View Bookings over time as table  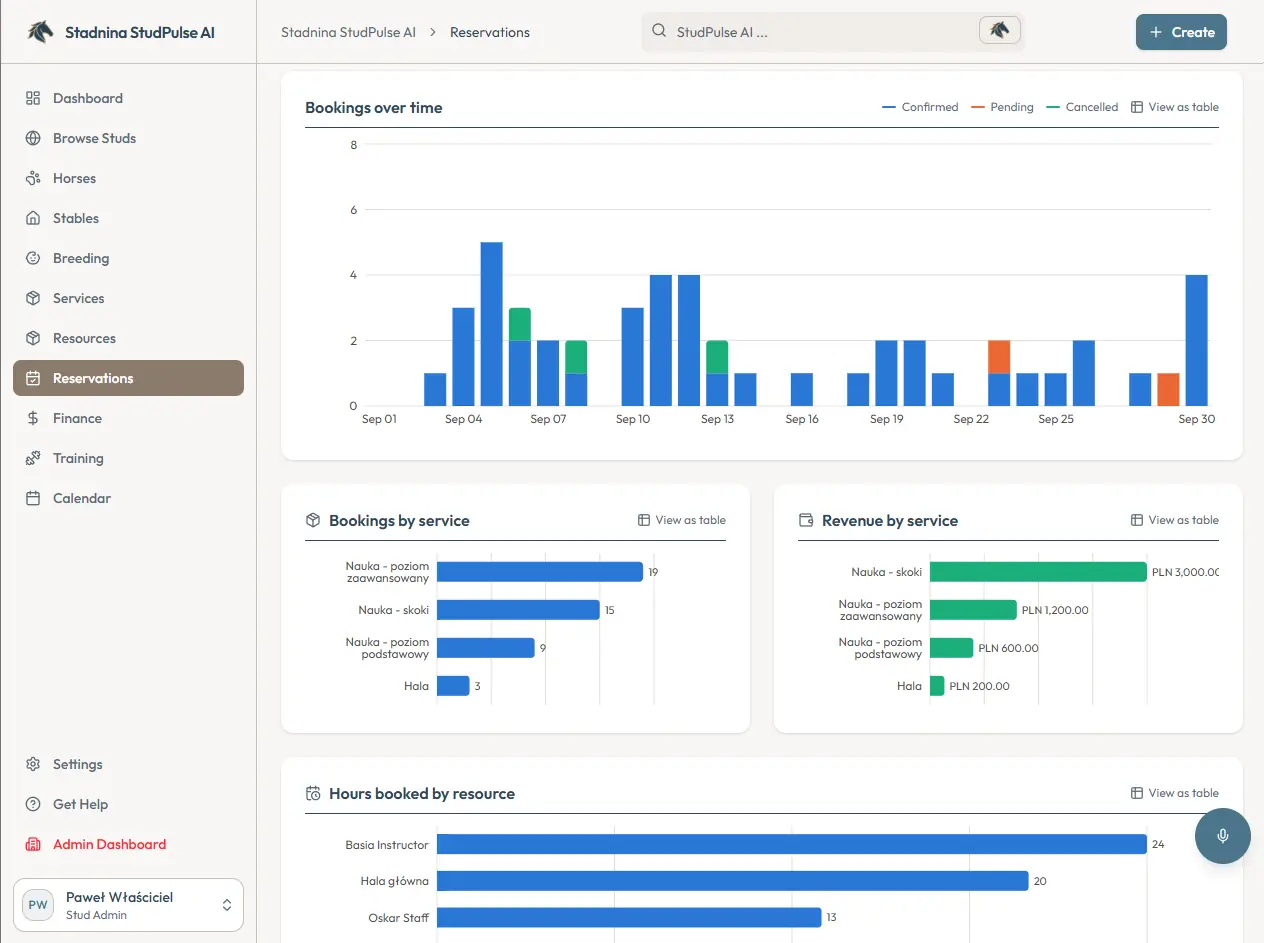pos(1175,107)
